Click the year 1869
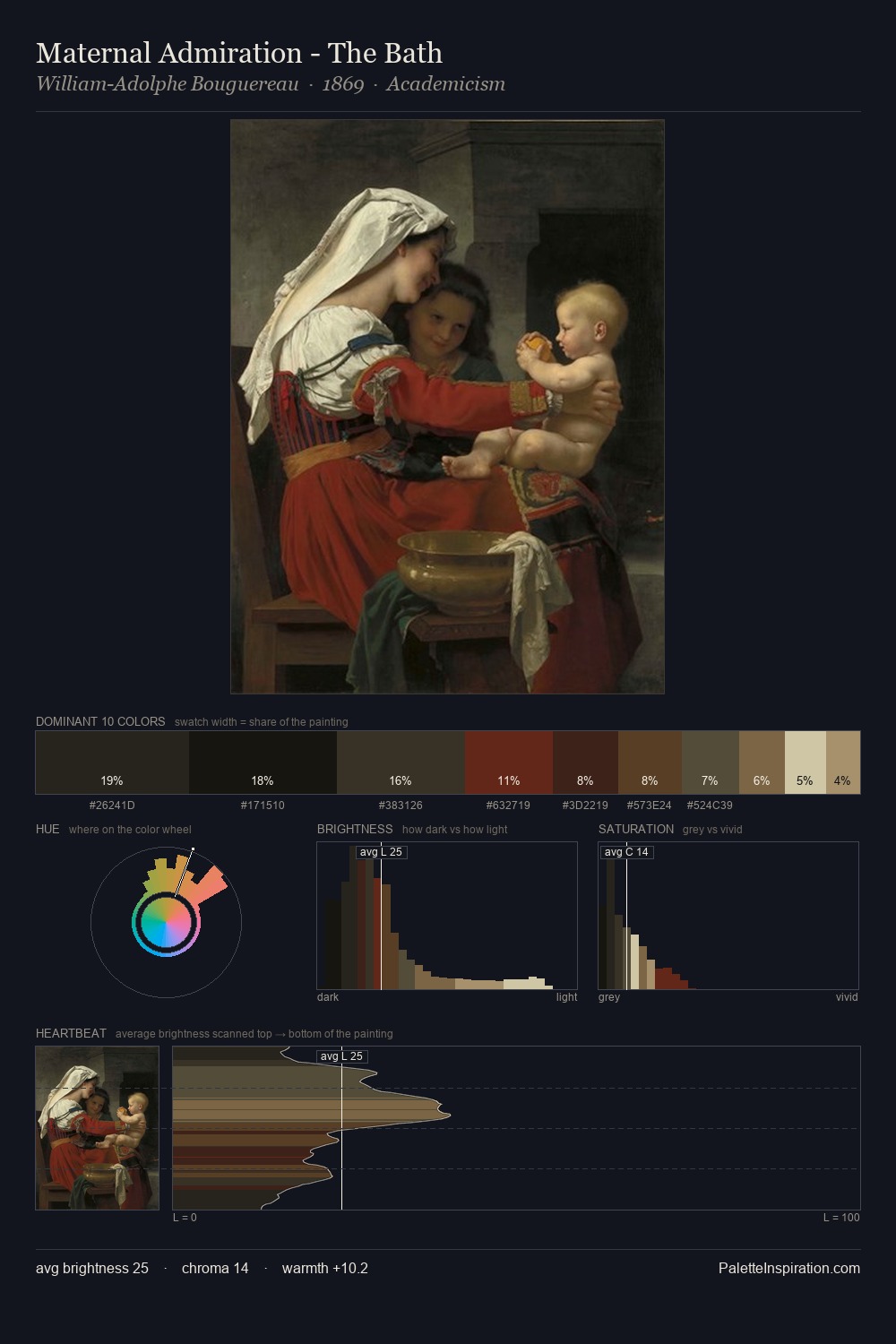This screenshot has height=1344, width=896. tap(343, 84)
